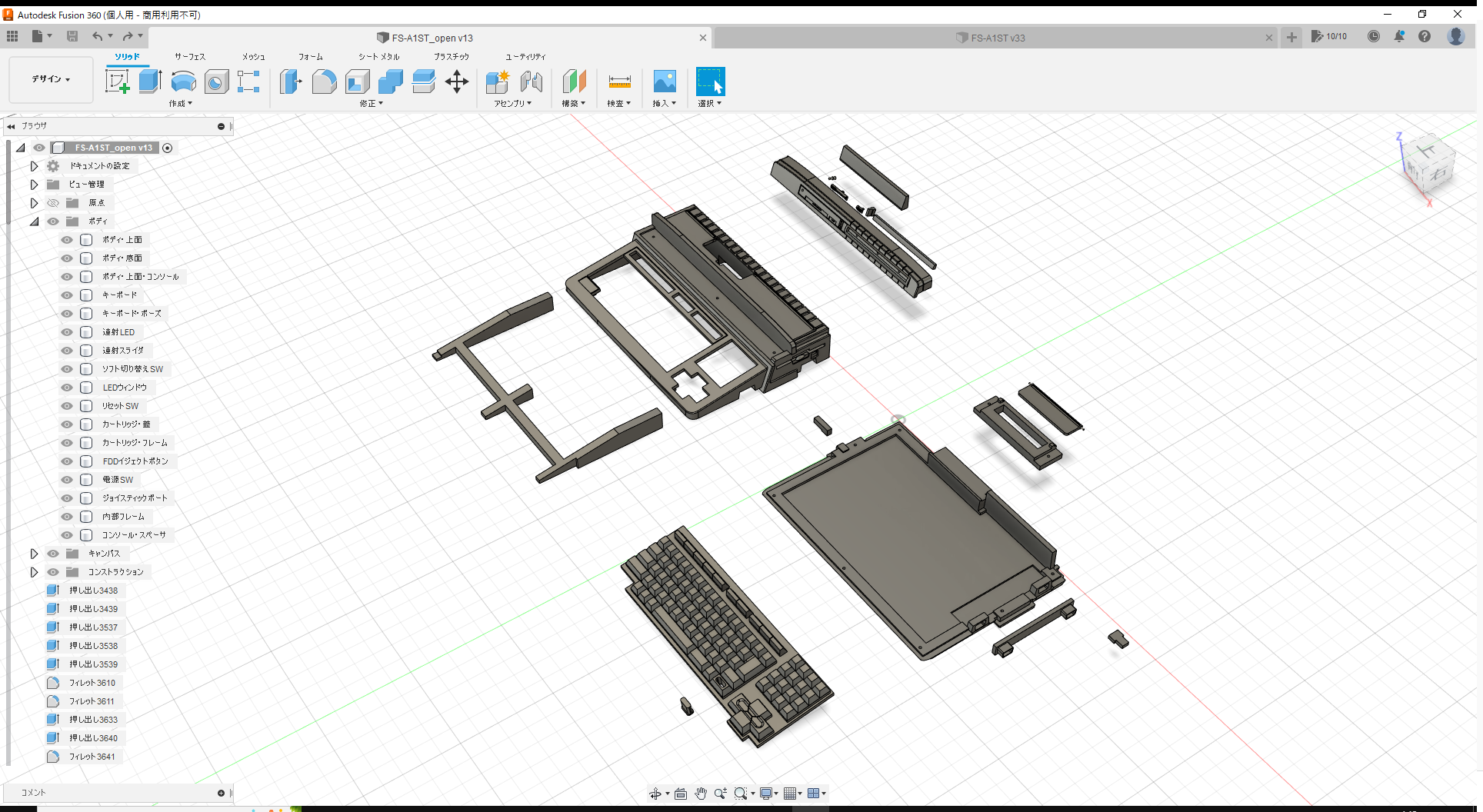1483x812 pixels.
Task: Show the hidden 原点 folder
Action: click(x=52, y=202)
